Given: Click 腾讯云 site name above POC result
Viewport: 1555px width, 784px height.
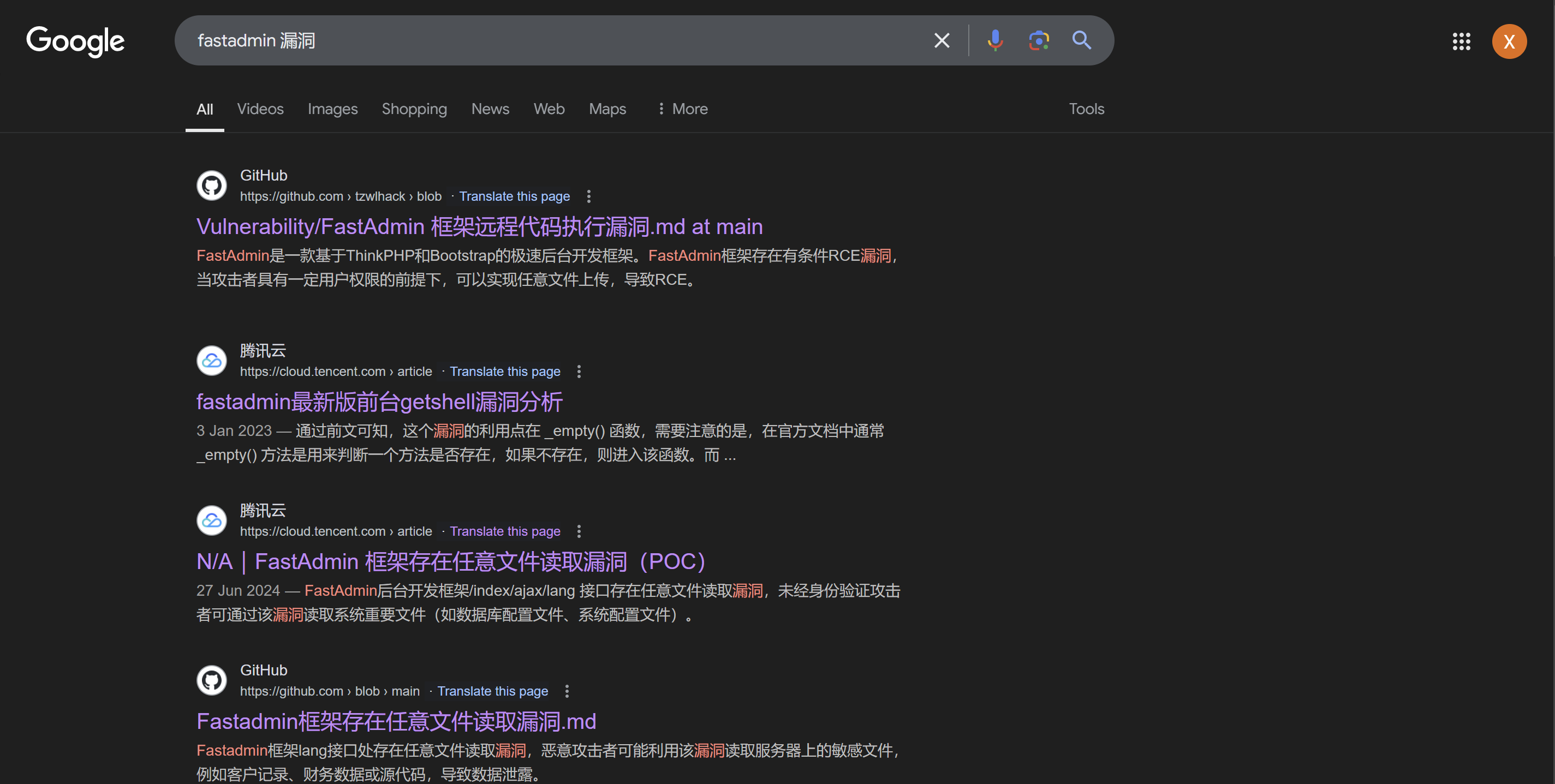Looking at the screenshot, I should click(263, 510).
